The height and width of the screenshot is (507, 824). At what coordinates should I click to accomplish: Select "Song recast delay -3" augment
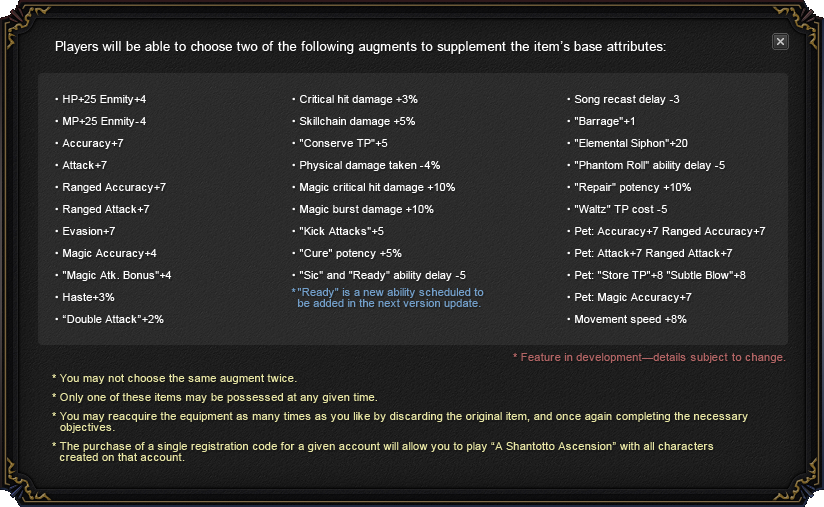(627, 99)
